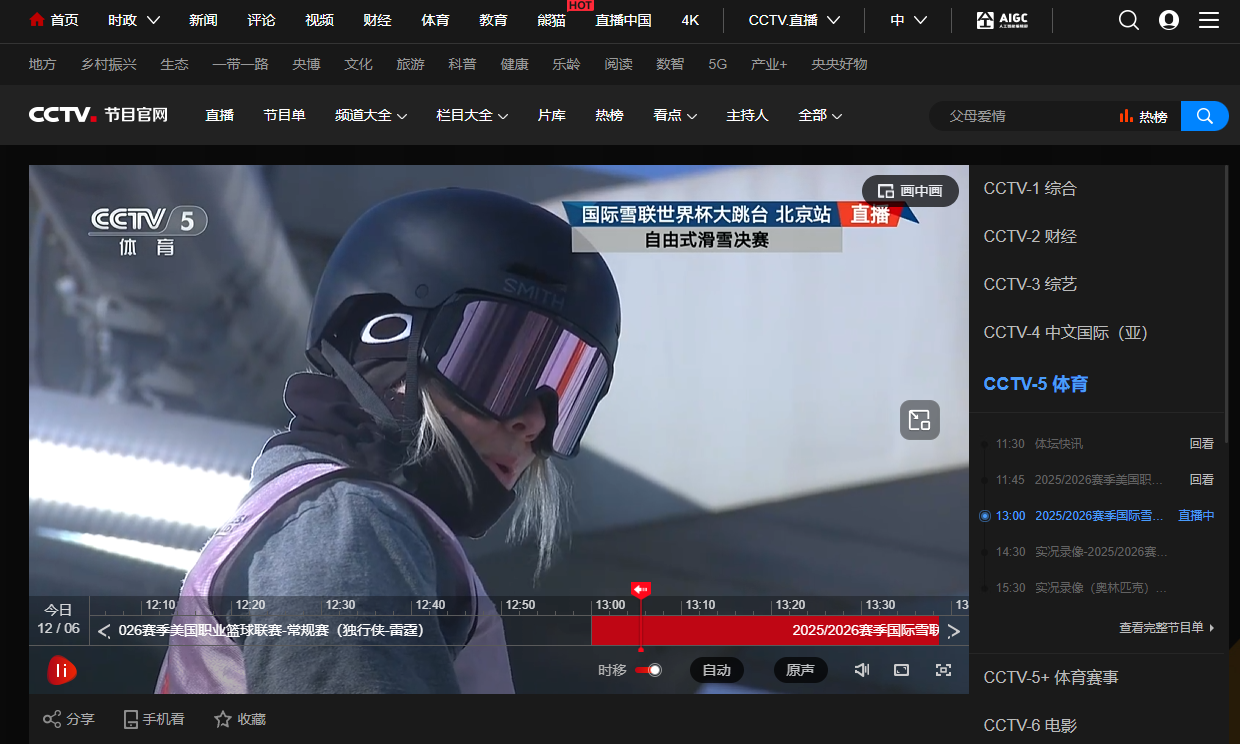
Task: Expand the CCTV直播 dropdown
Action: pyautogui.click(x=793, y=20)
